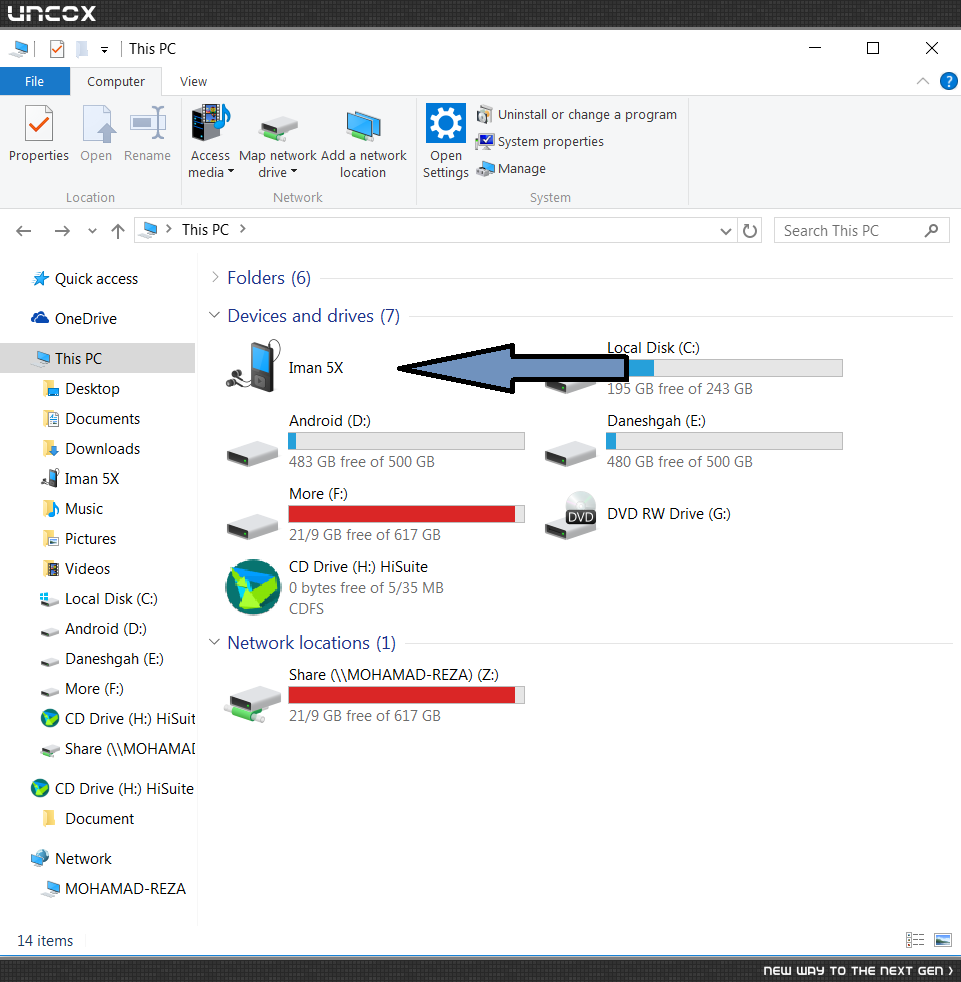The height and width of the screenshot is (982, 961).
Task: Switch to the View ribbon tab
Action: pos(193,81)
